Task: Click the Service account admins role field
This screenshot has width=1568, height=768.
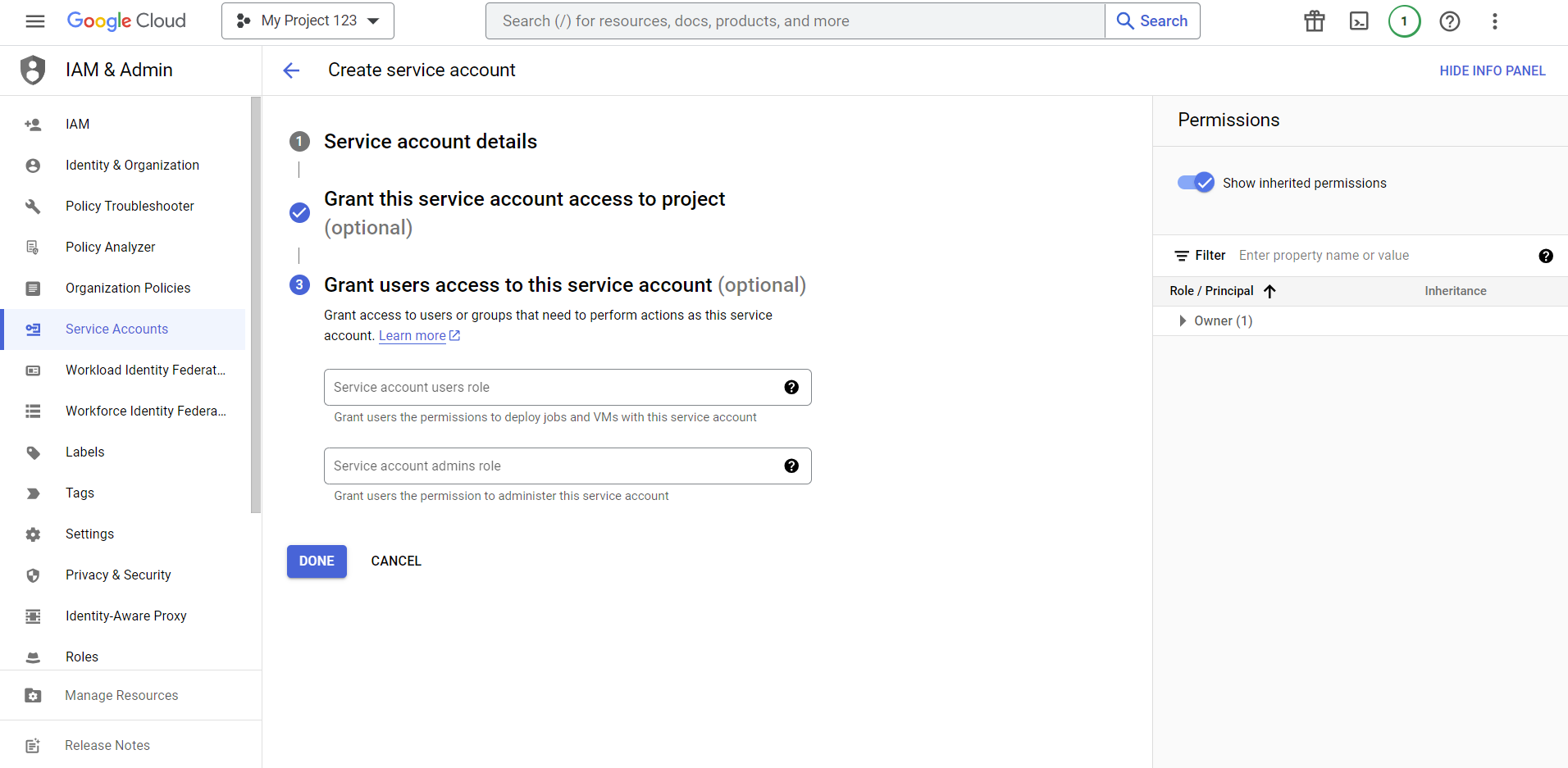Action: [567, 466]
